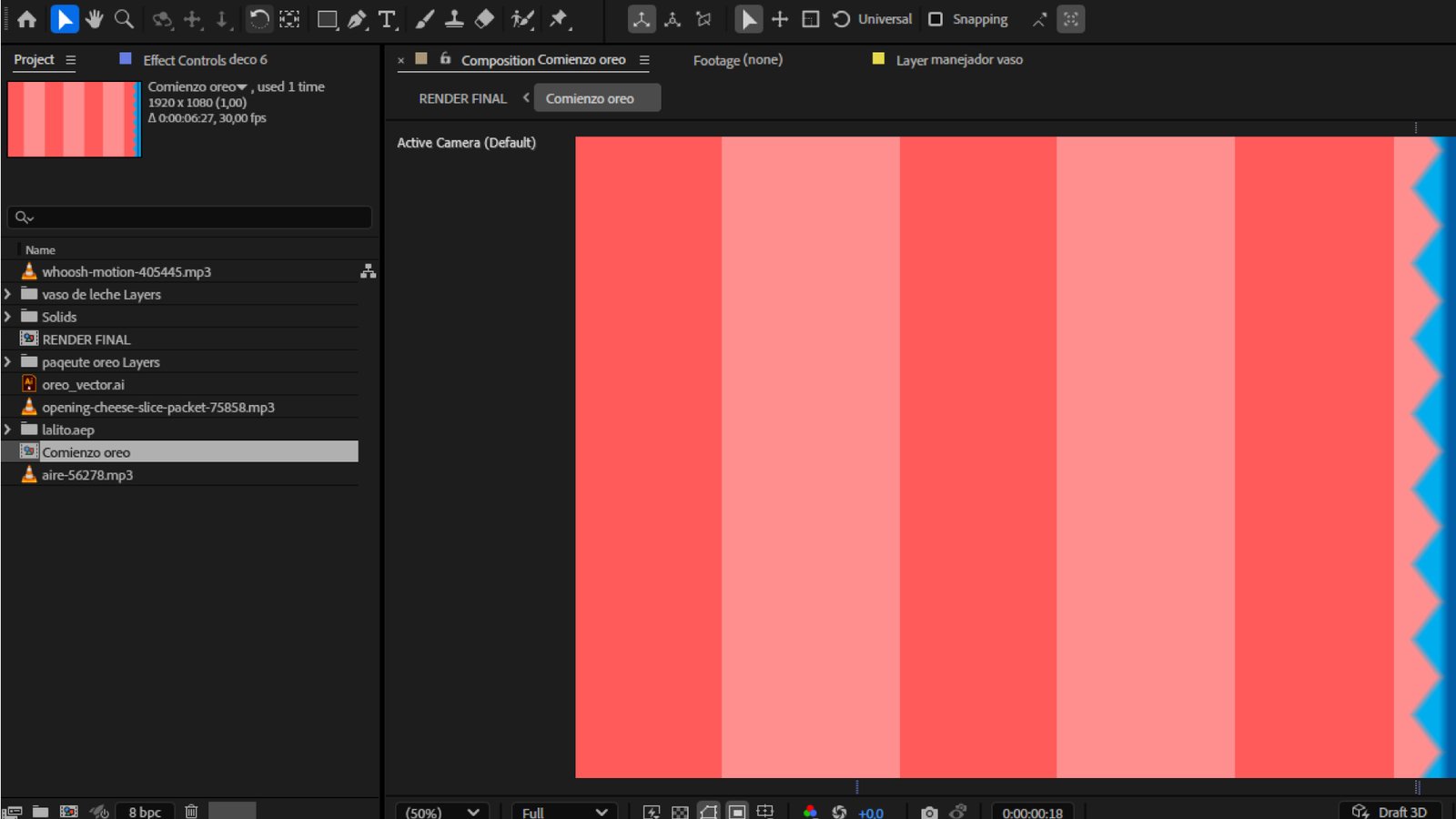The width and height of the screenshot is (1456, 819).
Task: Expand the vaso de leche Layers folder
Action: pyautogui.click(x=7, y=294)
